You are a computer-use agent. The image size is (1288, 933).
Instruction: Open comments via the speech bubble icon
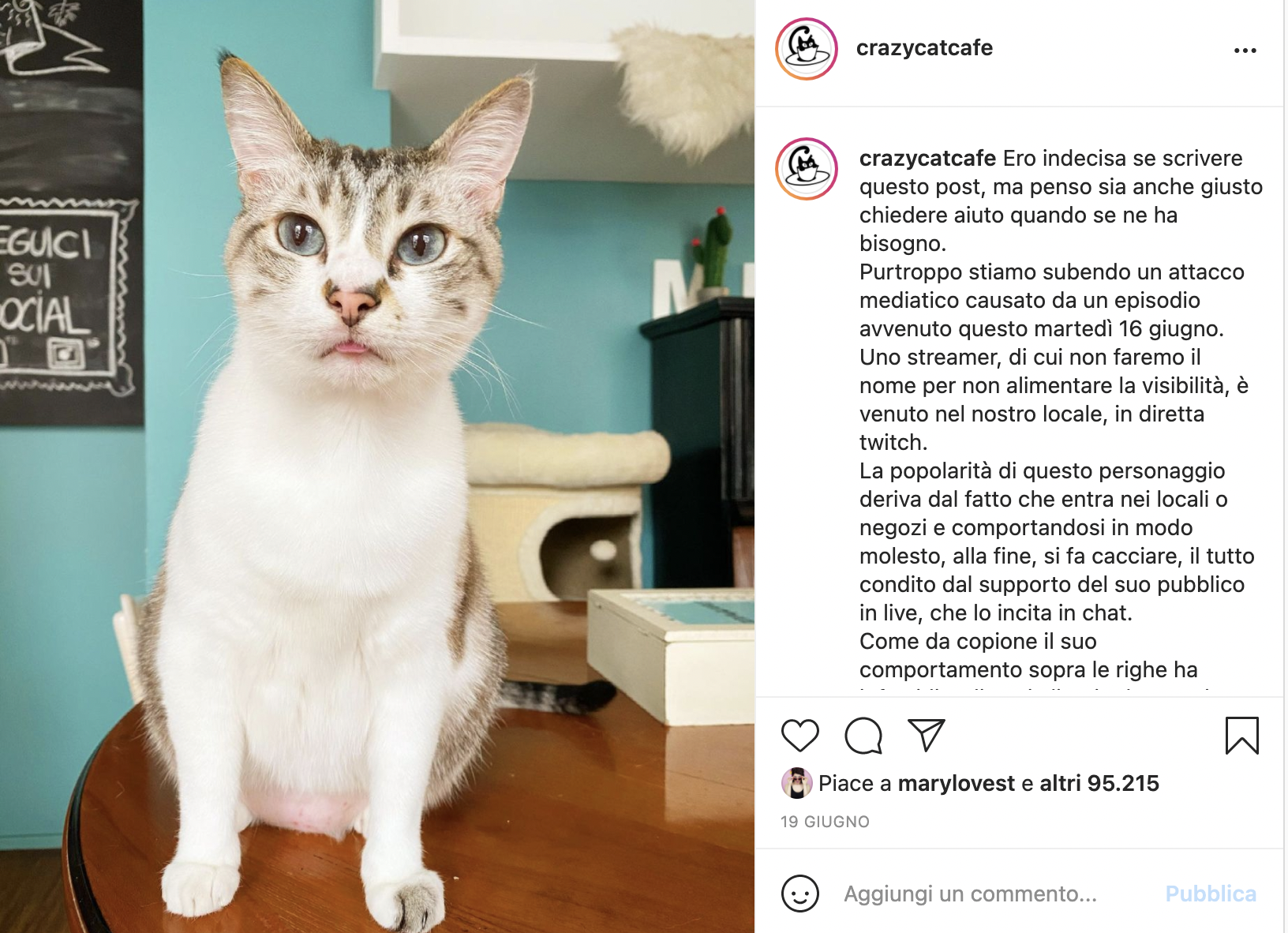[x=863, y=736]
